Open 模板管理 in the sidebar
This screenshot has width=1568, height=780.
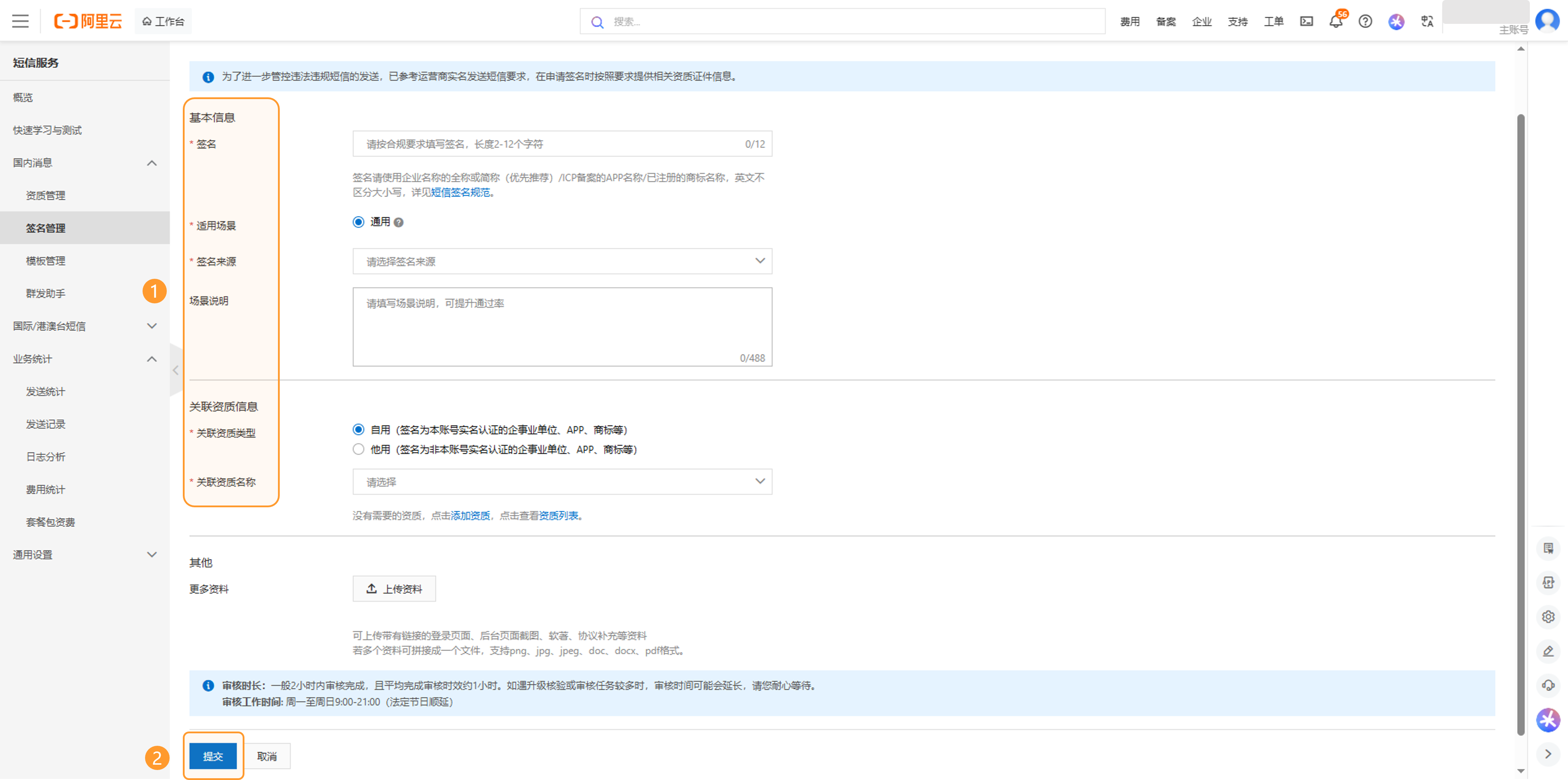[x=46, y=261]
